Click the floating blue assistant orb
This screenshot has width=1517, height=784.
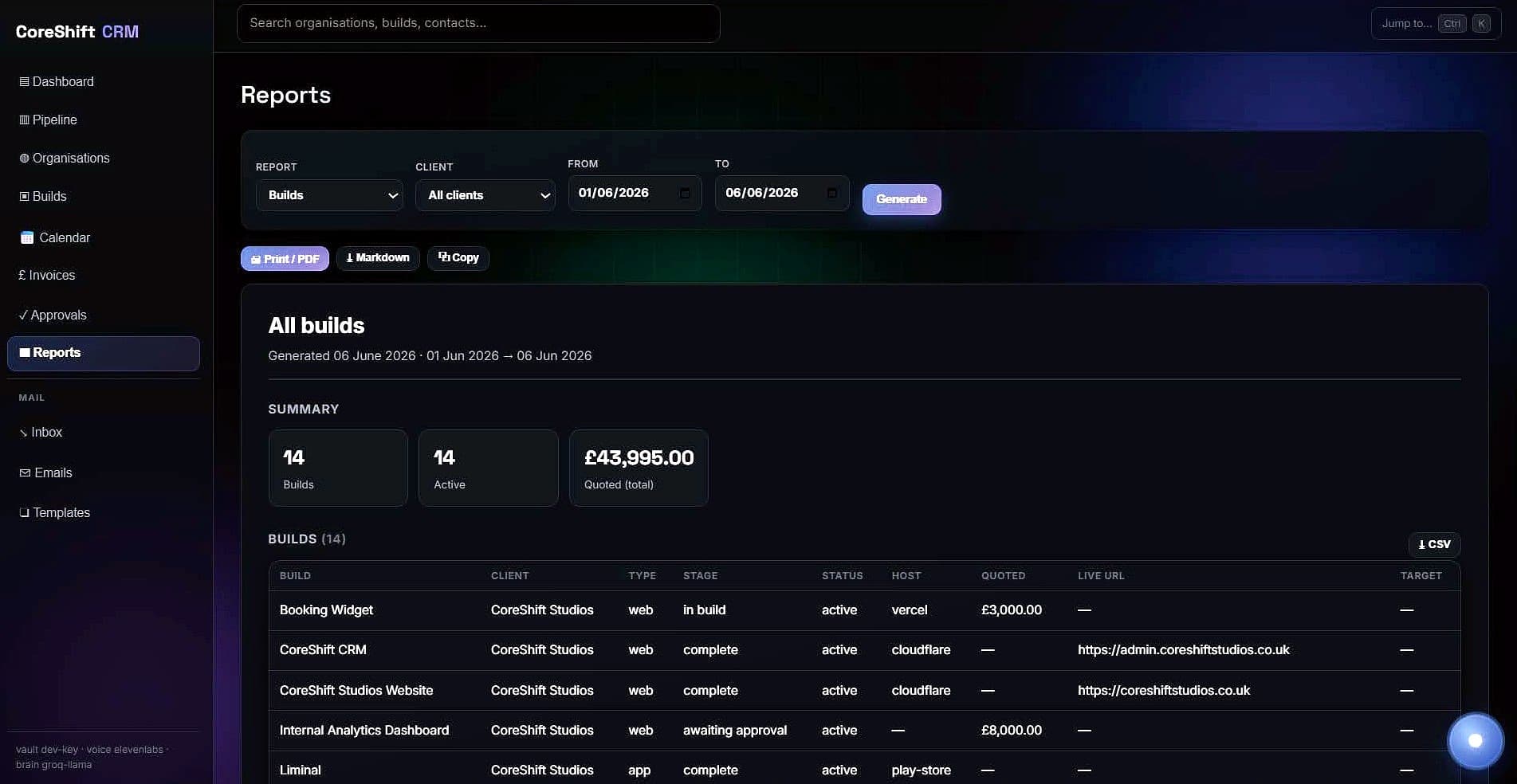(x=1476, y=740)
